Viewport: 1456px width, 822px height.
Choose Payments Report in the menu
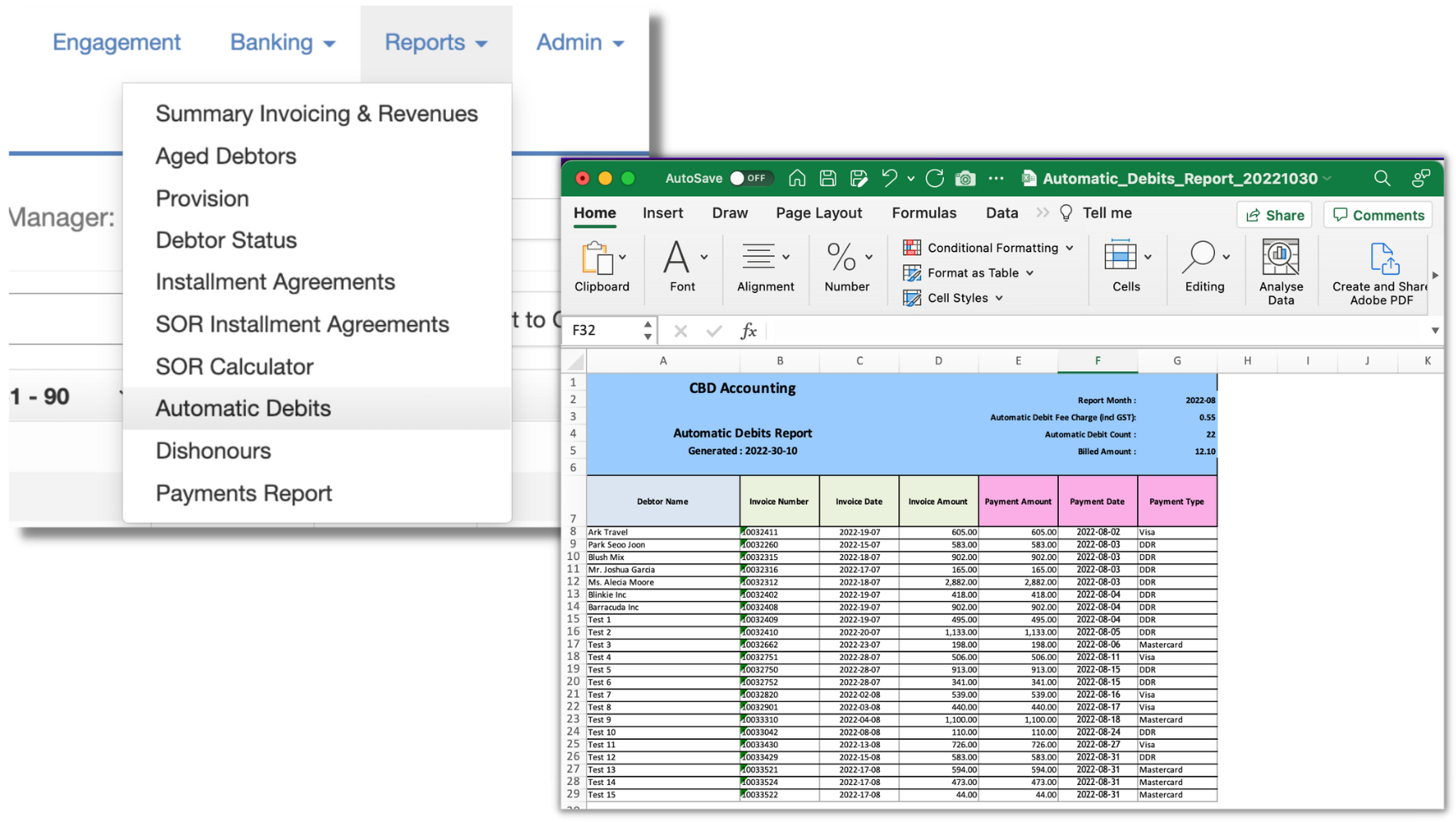pyautogui.click(x=244, y=494)
